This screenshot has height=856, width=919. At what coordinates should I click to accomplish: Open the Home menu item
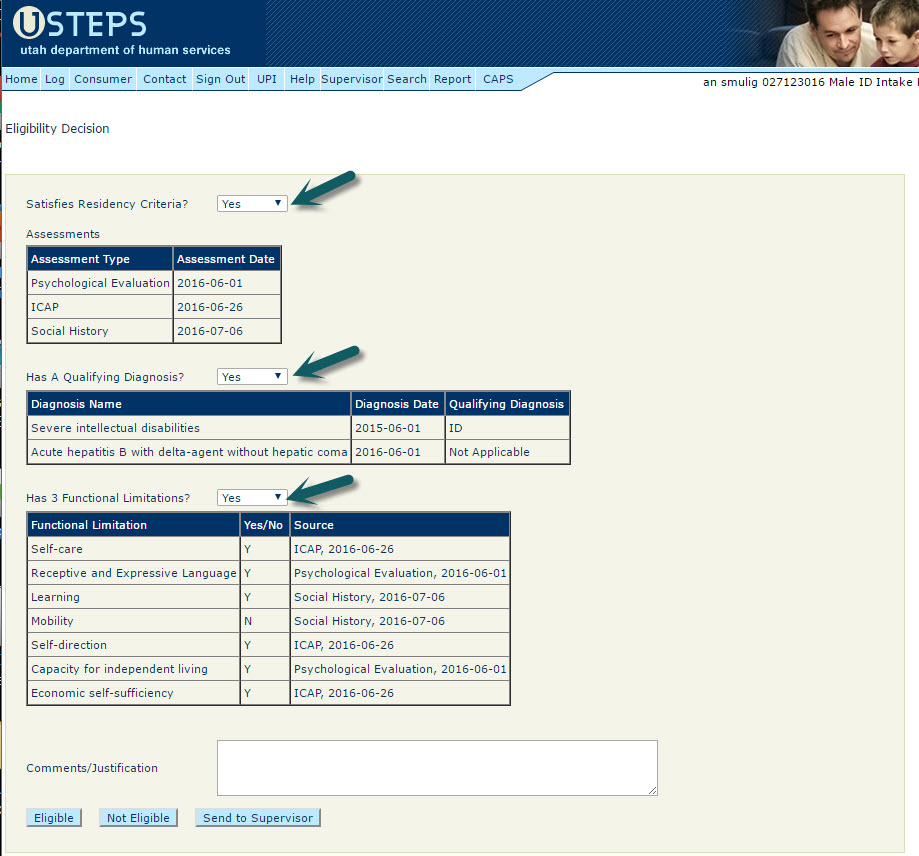click(21, 80)
